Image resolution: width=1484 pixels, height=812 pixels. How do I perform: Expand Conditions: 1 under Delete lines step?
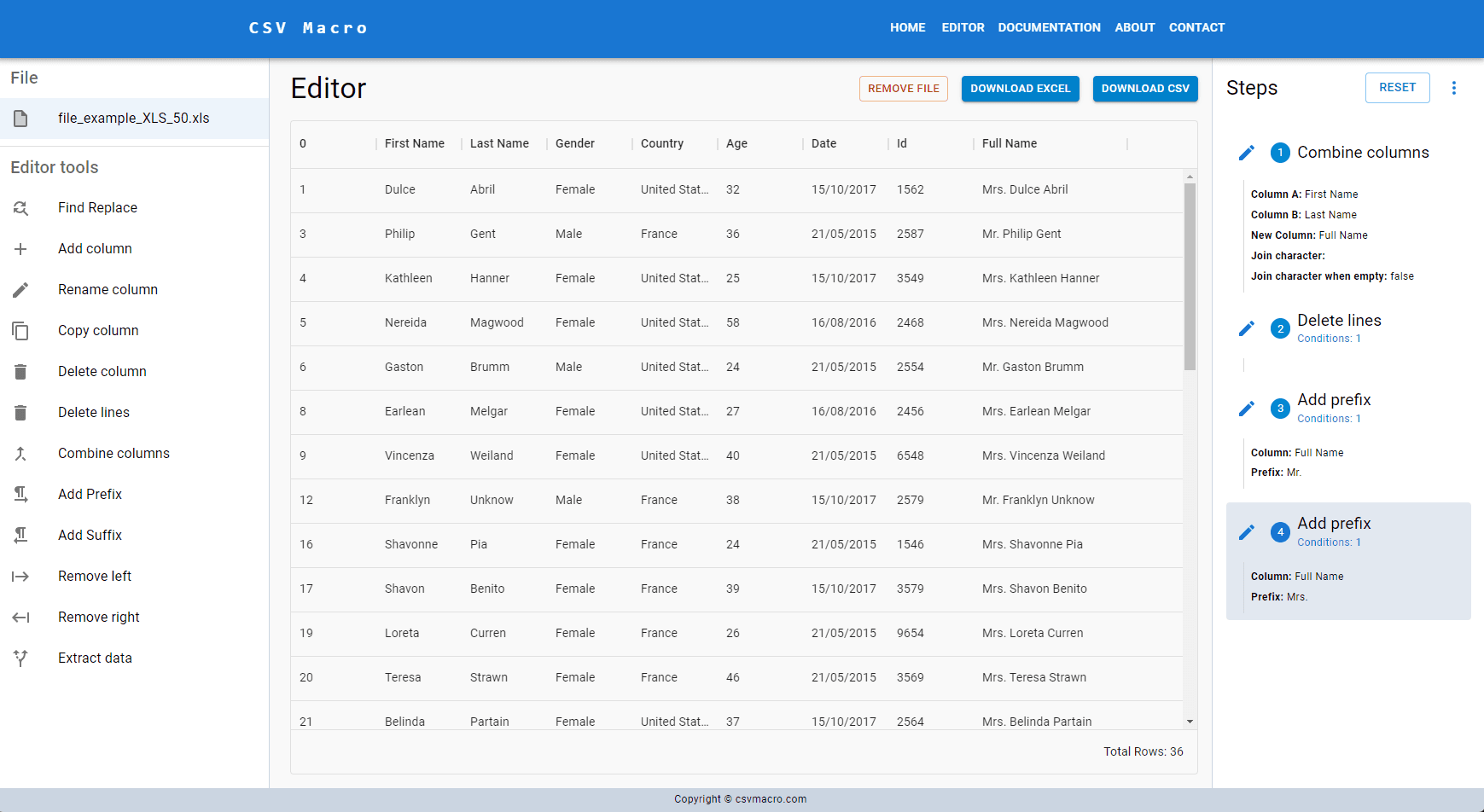pyautogui.click(x=1329, y=339)
